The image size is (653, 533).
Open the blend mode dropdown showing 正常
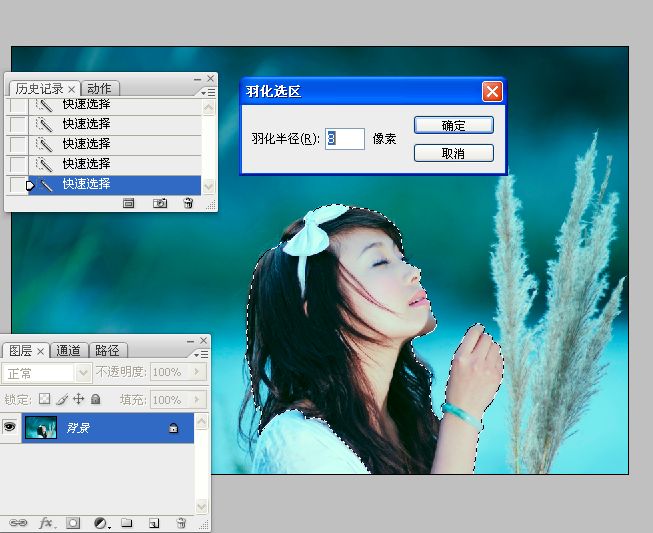pos(48,372)
